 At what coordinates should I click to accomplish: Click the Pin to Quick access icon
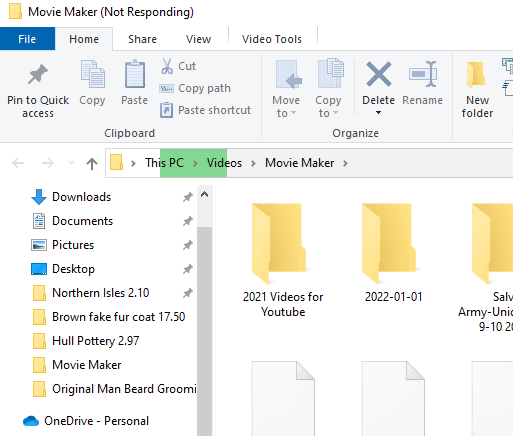click(x=38, y=74)
